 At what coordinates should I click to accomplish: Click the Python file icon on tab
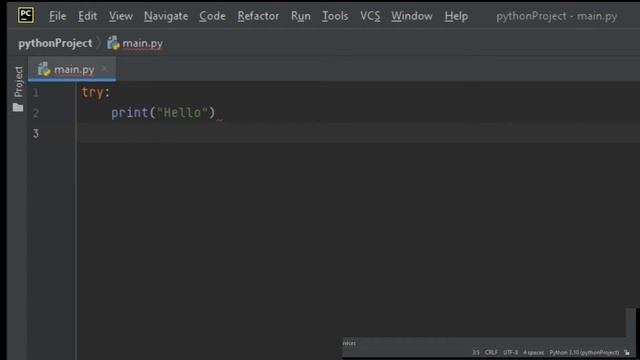pyautogui.click(x=44, y=69)
